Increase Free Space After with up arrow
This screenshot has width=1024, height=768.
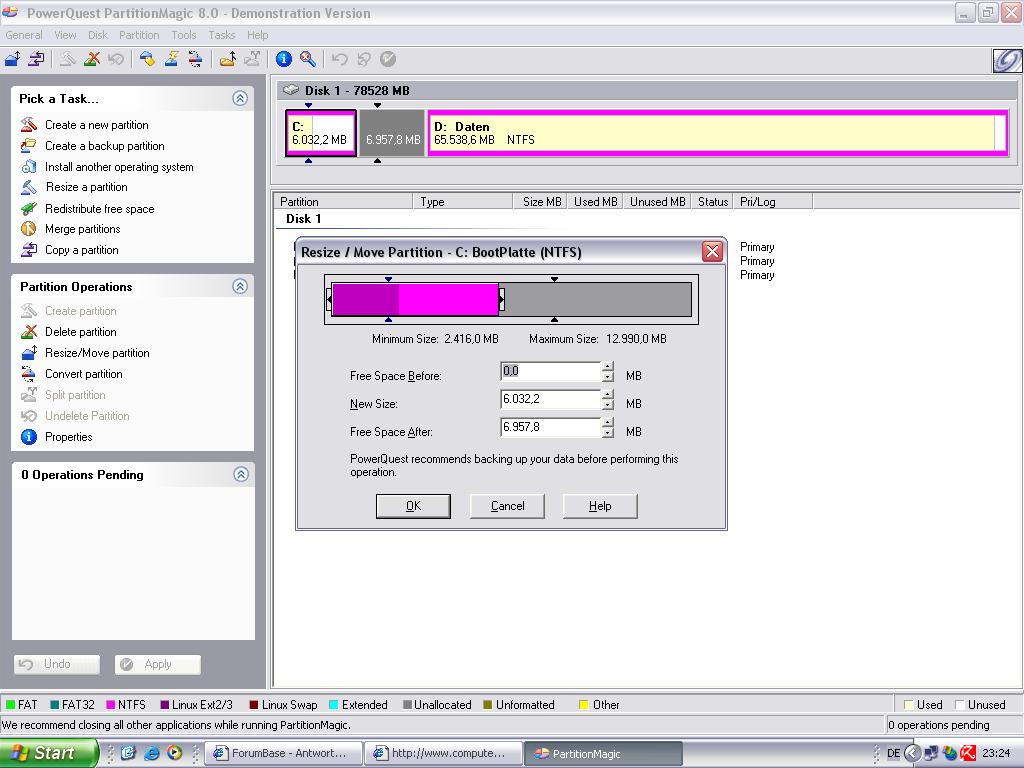(x=608, y=423)
